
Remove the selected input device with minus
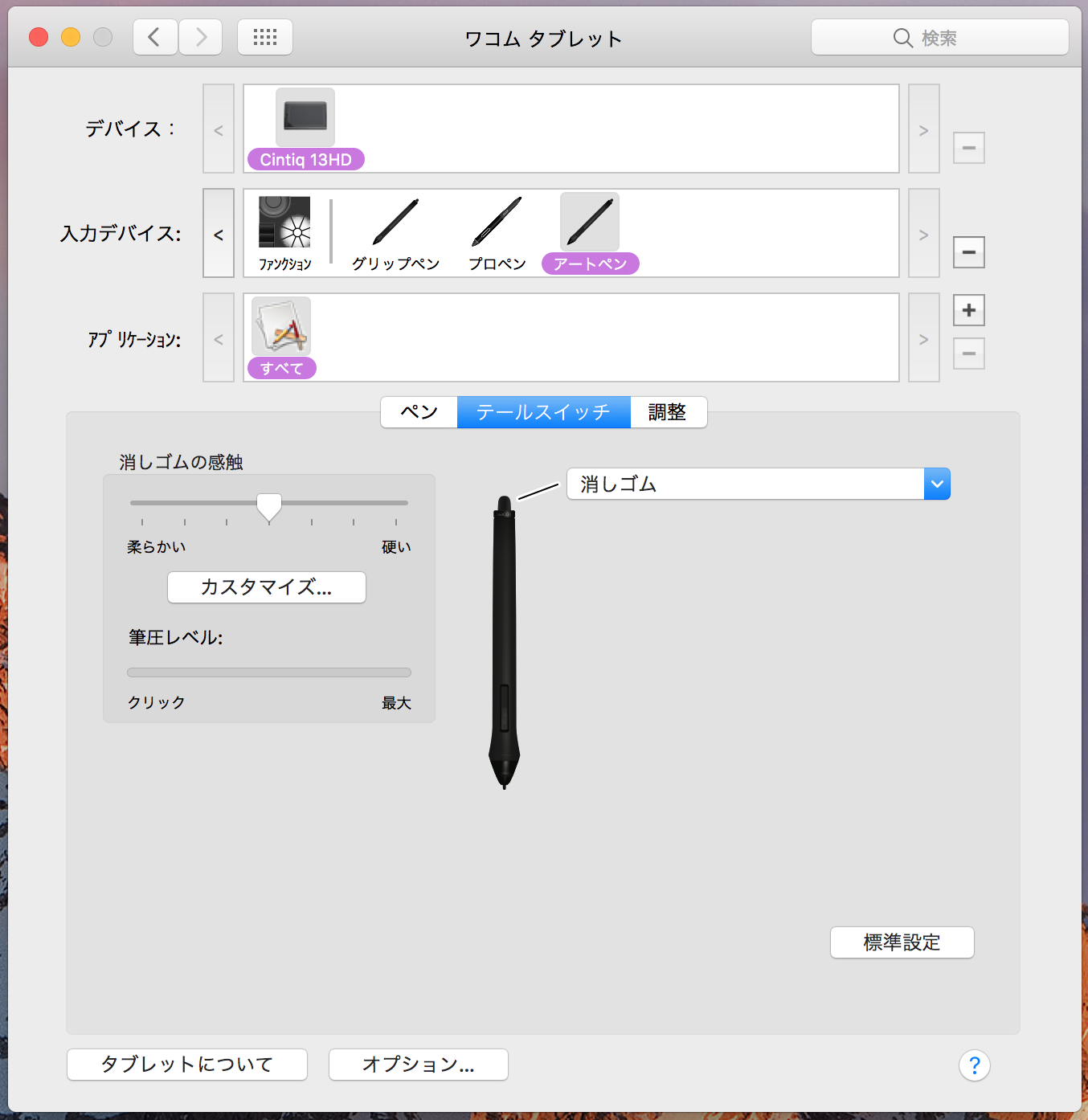coord(969,252)
